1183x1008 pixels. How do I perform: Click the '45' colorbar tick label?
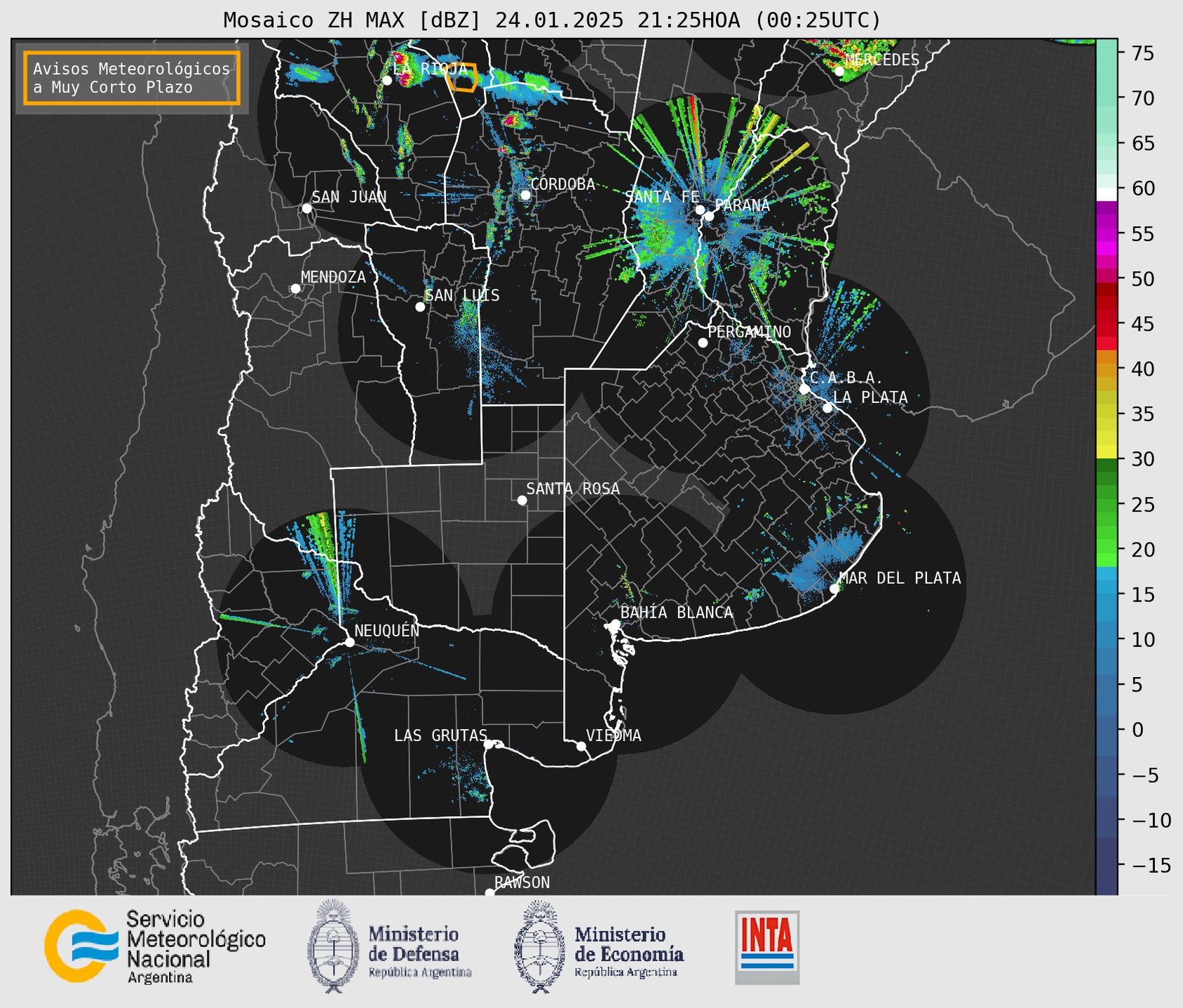point(1142,324)
